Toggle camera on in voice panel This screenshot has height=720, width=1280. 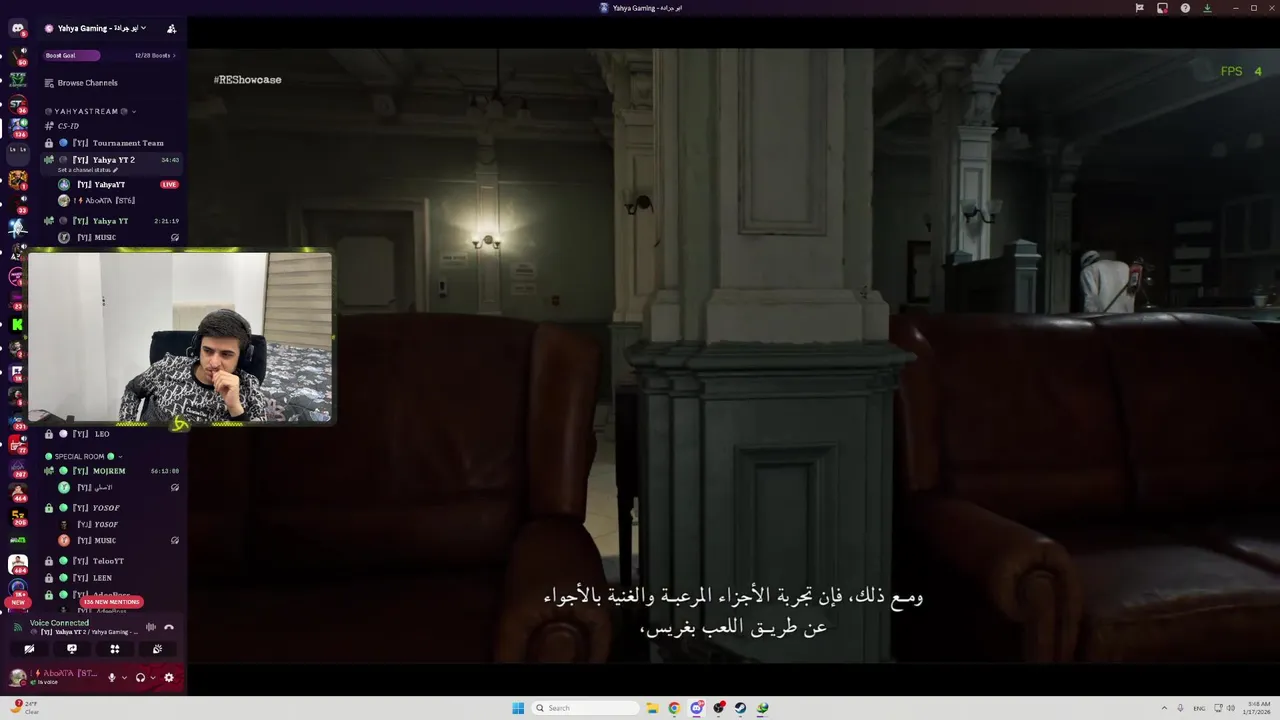coord(29,649)
